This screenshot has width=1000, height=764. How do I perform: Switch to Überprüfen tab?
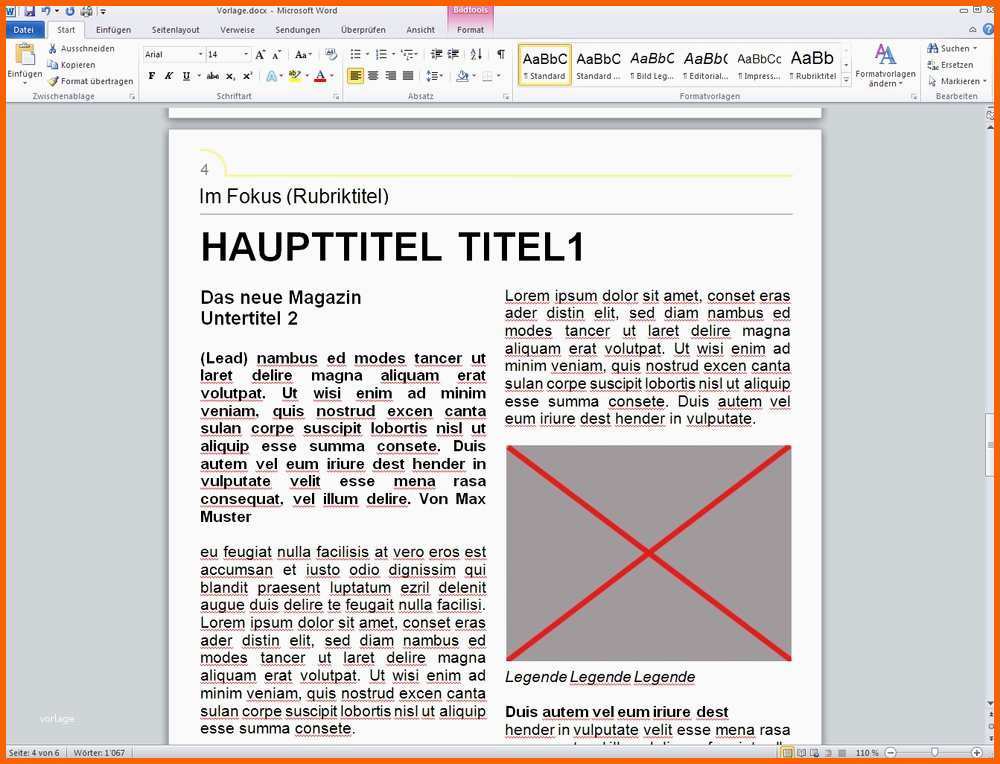click(x=363, y=29)
